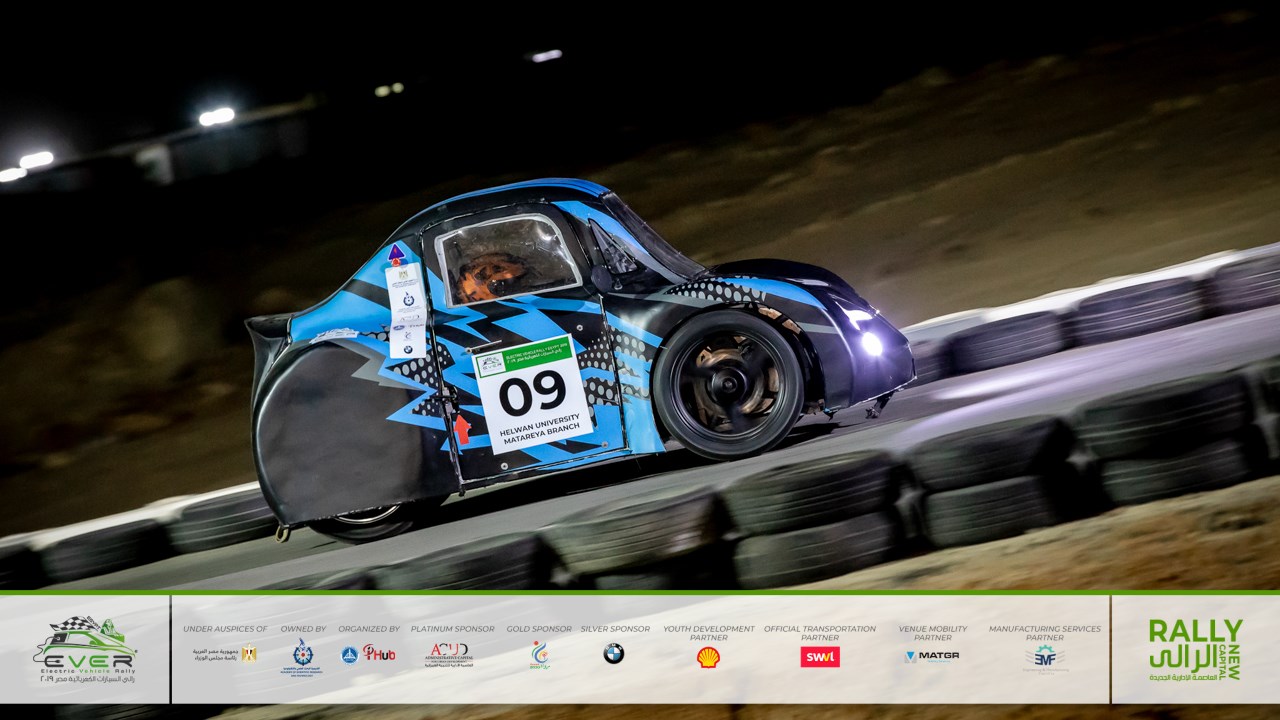Click the Egyptian eagle emblem logo
The height and width of the screenshot is (720, 1280).
tap(249, 654)
